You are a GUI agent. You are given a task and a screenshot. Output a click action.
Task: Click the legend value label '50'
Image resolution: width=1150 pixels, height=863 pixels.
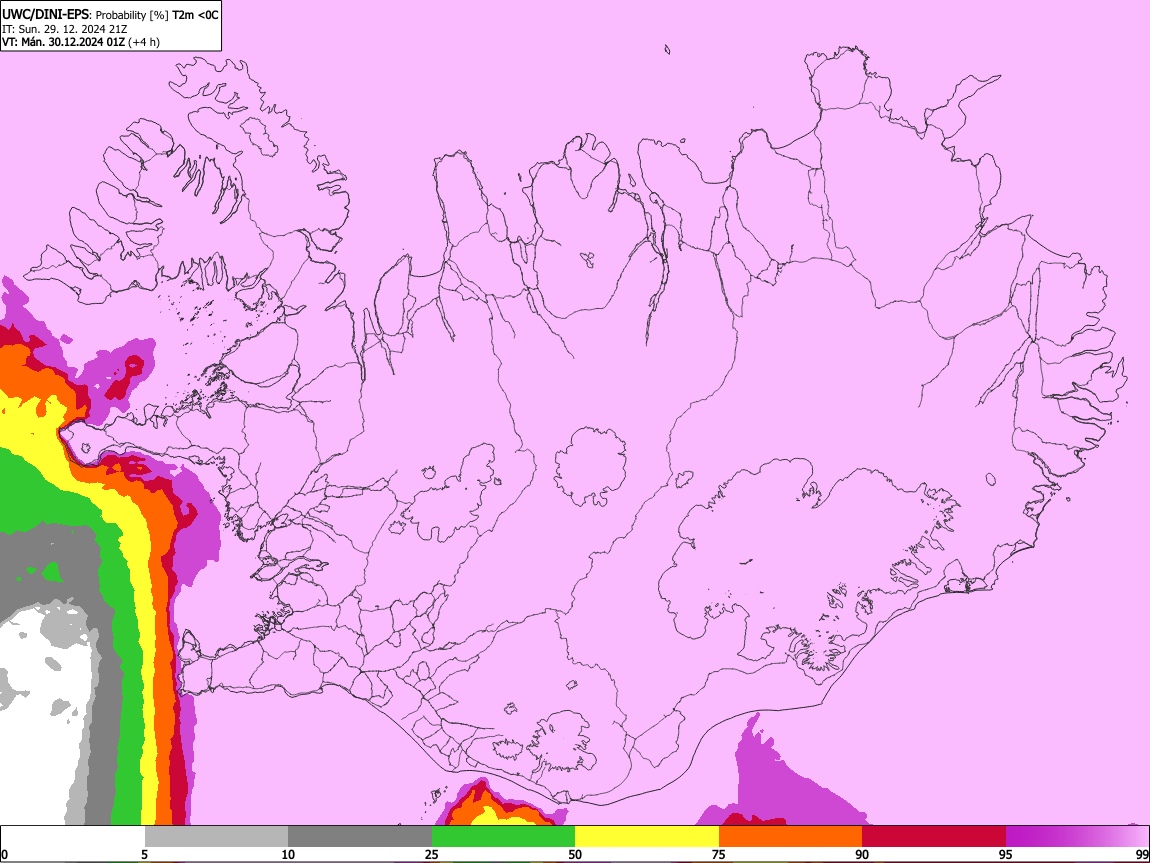coord(575,855)
